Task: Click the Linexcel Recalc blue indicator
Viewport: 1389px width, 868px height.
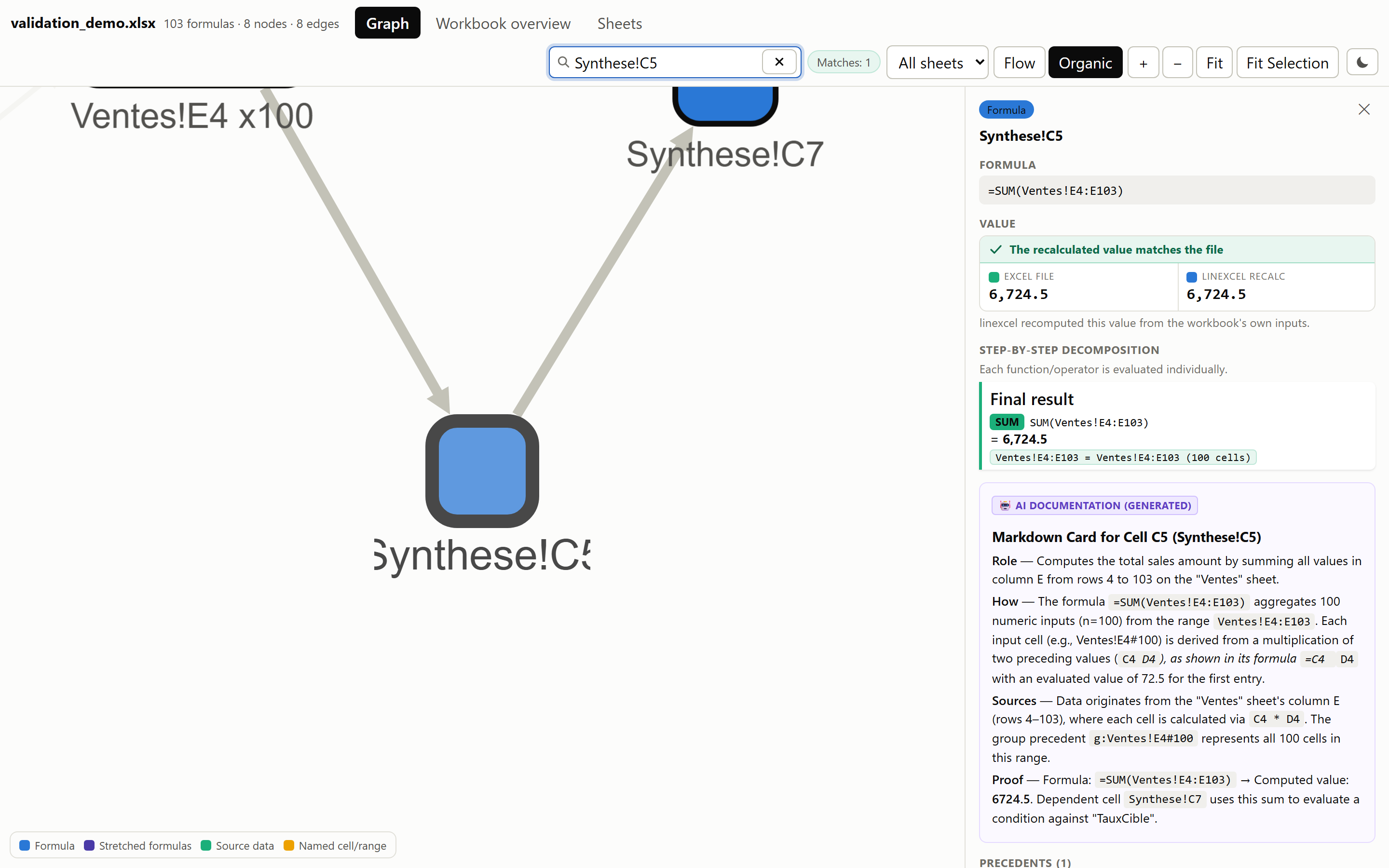Action: [x=1192, y=277]
